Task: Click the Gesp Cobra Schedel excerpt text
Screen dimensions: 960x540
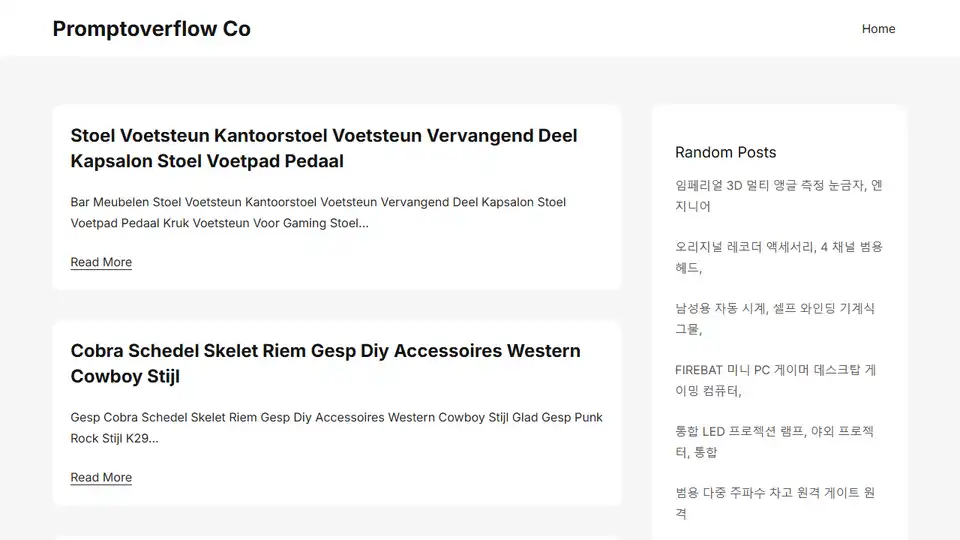Action: pyautogui.click(x=336, y=428)
